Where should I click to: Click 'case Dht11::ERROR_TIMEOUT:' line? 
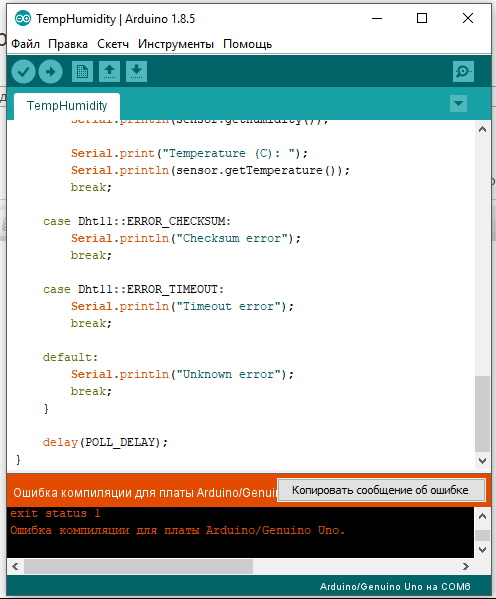pyautogui.click(x=133, y=290)
